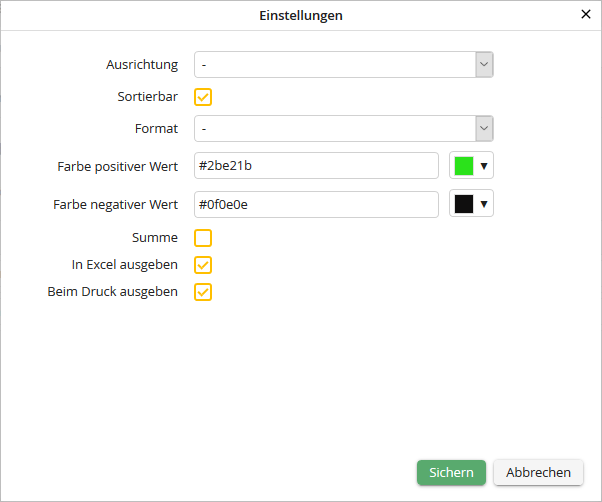Close the Einstellungen dialog with X
The height and width of the screenshot is (502, 602).
[x=586, y=15]
